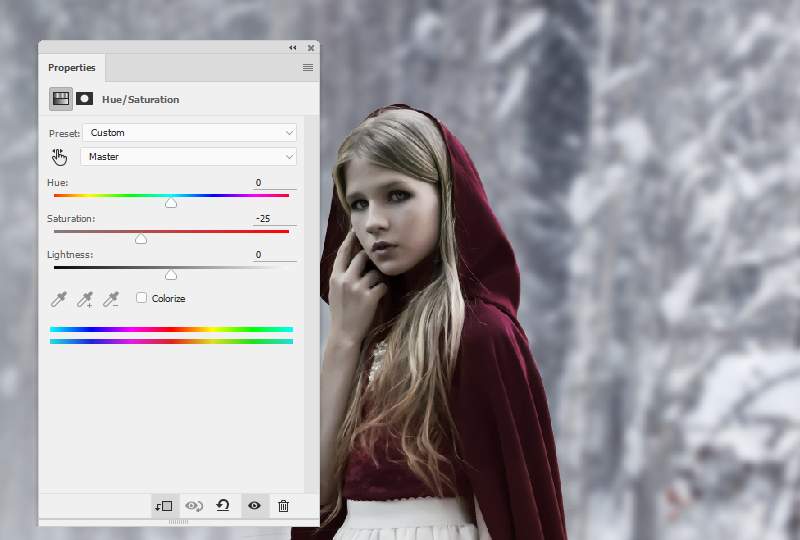Screen dimensions: 800x540
Task: Open the Master color range dropdown
Action: click(x=190, y=156)
